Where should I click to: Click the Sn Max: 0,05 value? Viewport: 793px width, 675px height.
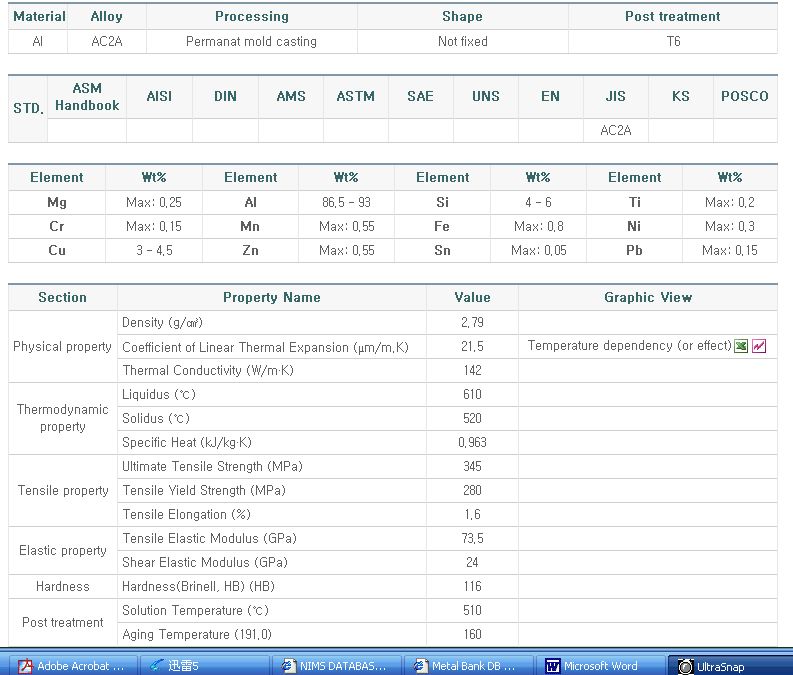538,250
